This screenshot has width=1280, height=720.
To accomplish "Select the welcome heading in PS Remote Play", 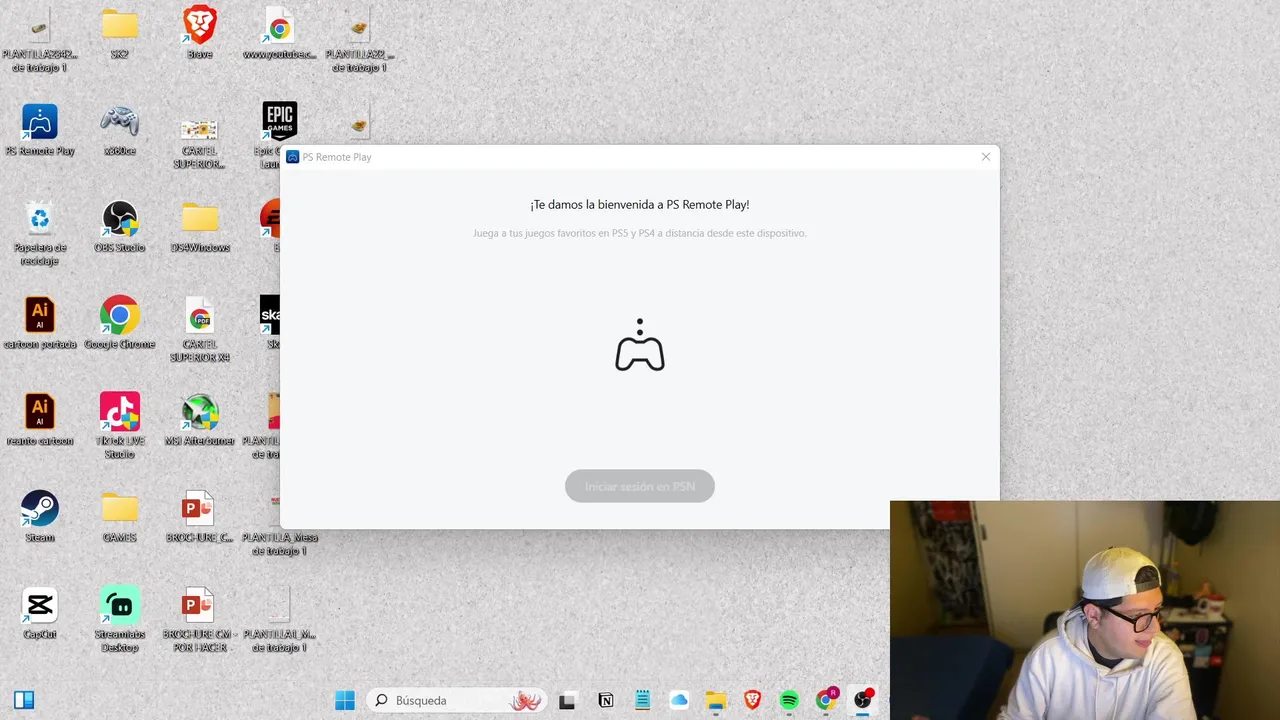I will (640, 204).
